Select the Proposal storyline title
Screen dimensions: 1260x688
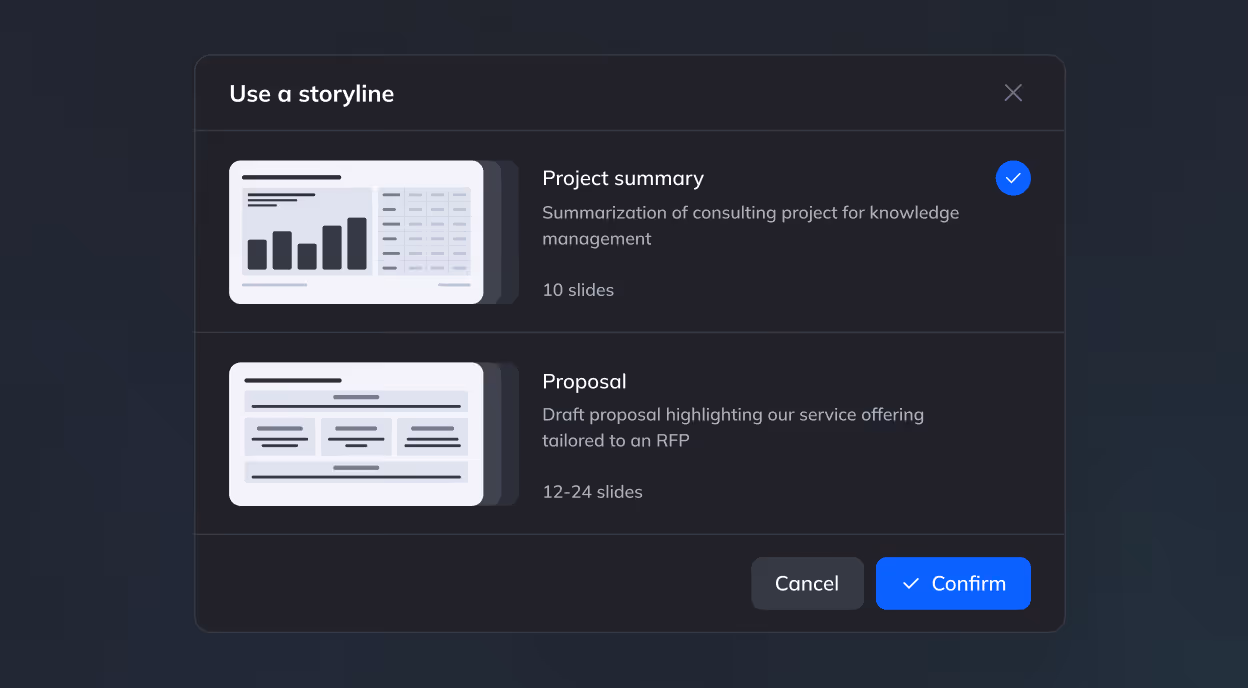(584, 381)
